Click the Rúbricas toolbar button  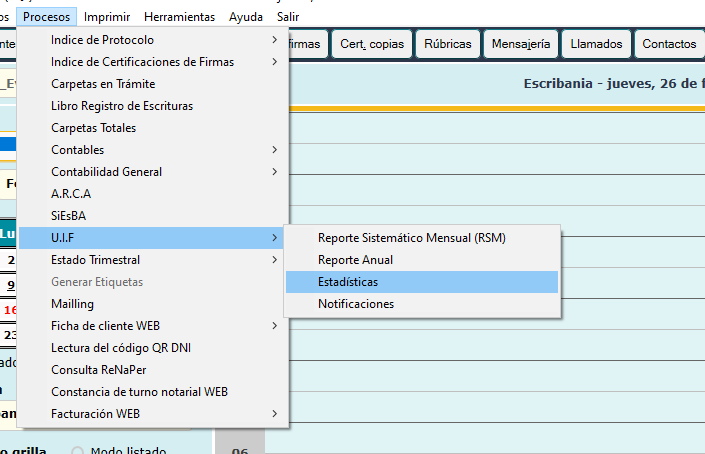[x=447, y=44]
